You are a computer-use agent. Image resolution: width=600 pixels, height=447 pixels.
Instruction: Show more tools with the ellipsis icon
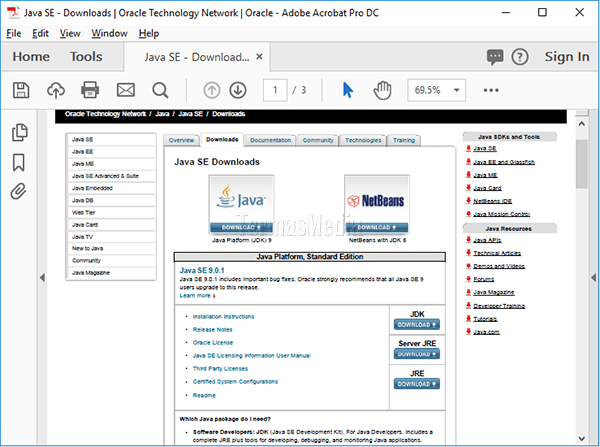[491, 90]
